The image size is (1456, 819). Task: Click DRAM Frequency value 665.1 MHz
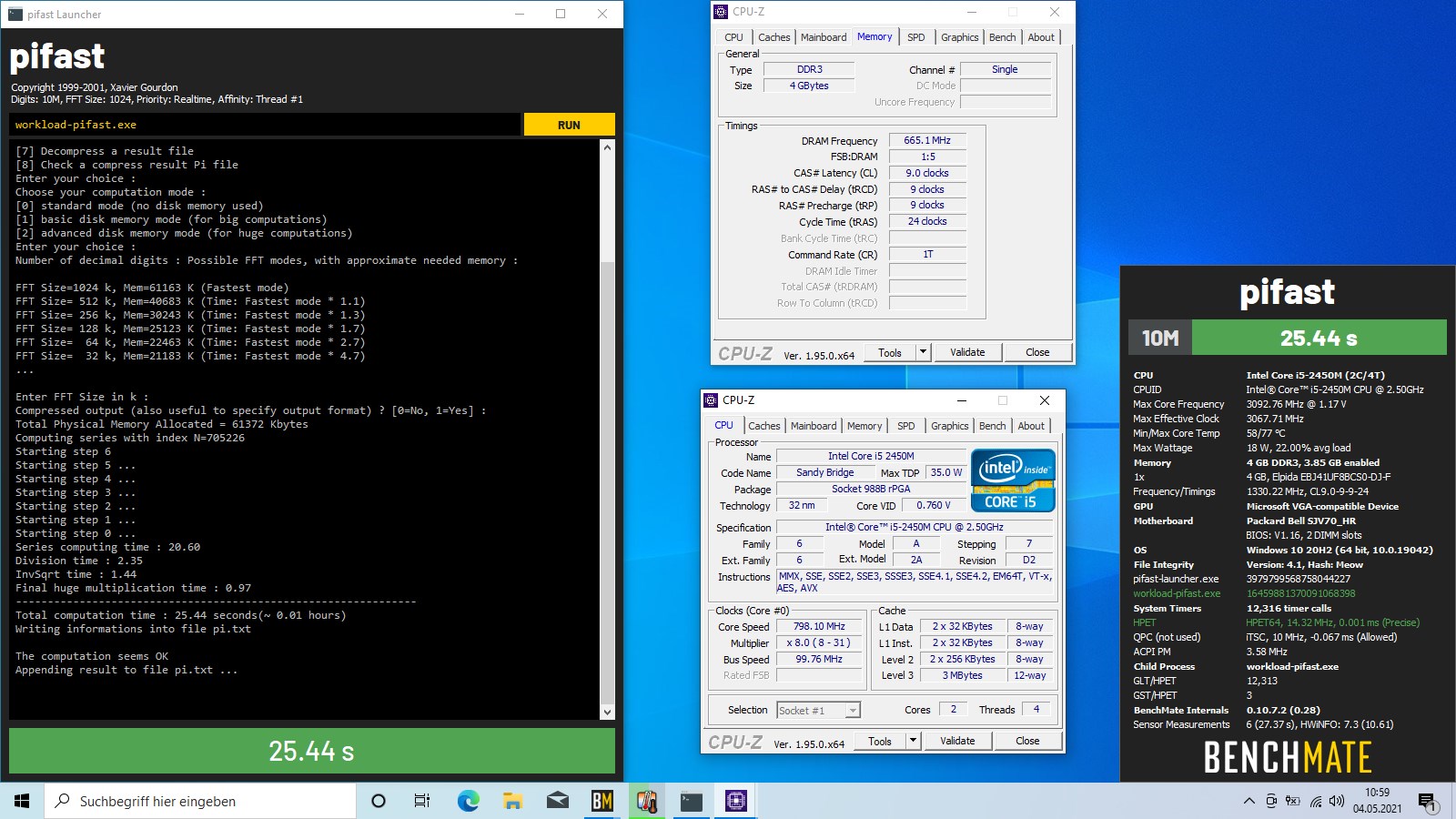pos(927,140)
